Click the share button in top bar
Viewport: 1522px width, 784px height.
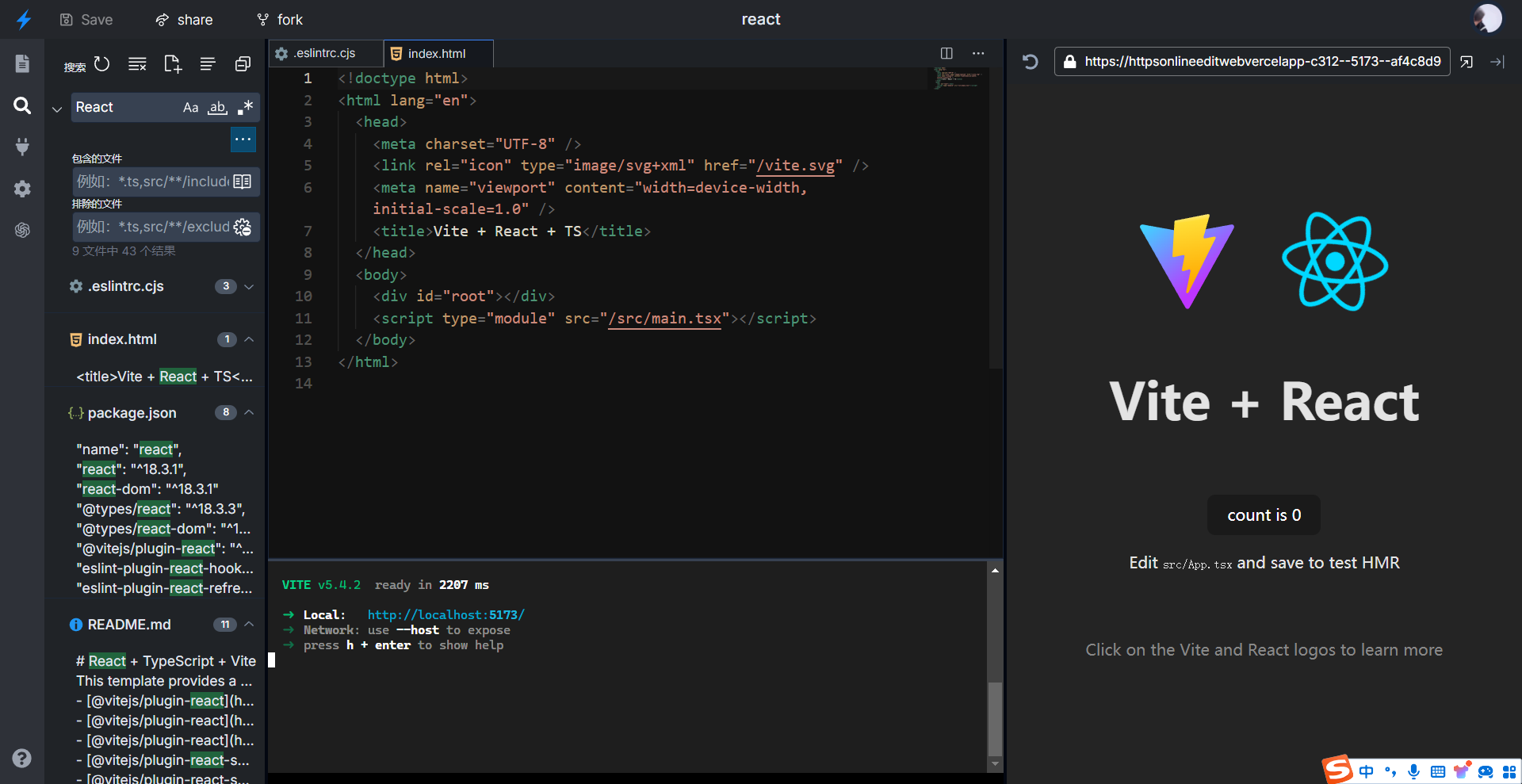point(184,20)
